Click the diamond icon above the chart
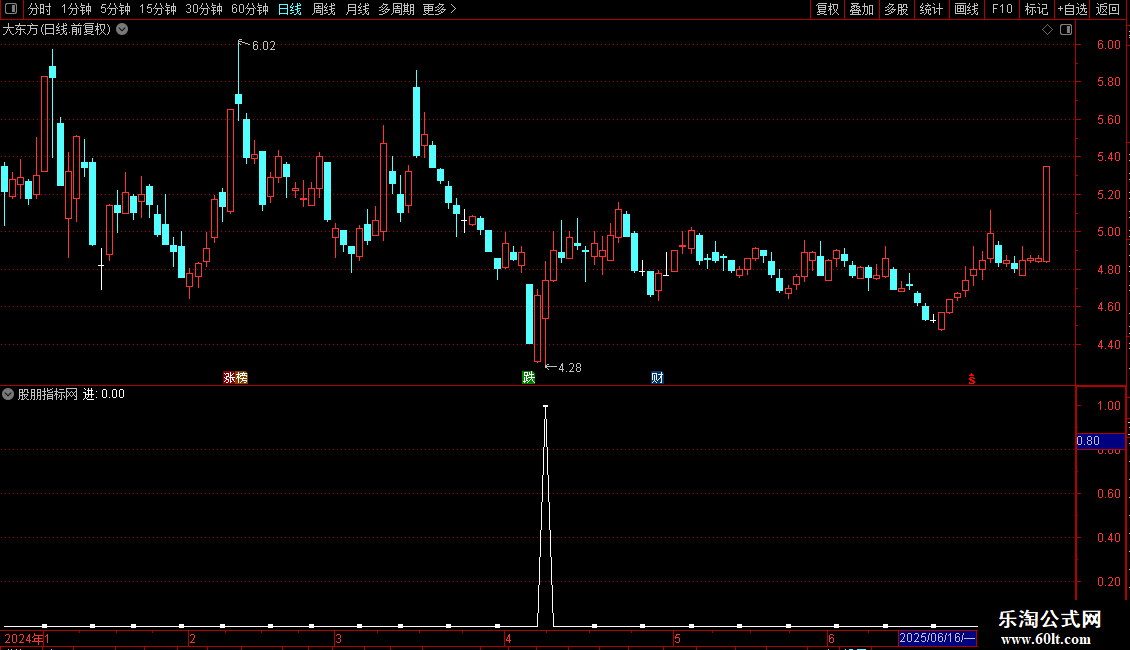This screenshot has width=1130, height=650. tap(1048, 30)
